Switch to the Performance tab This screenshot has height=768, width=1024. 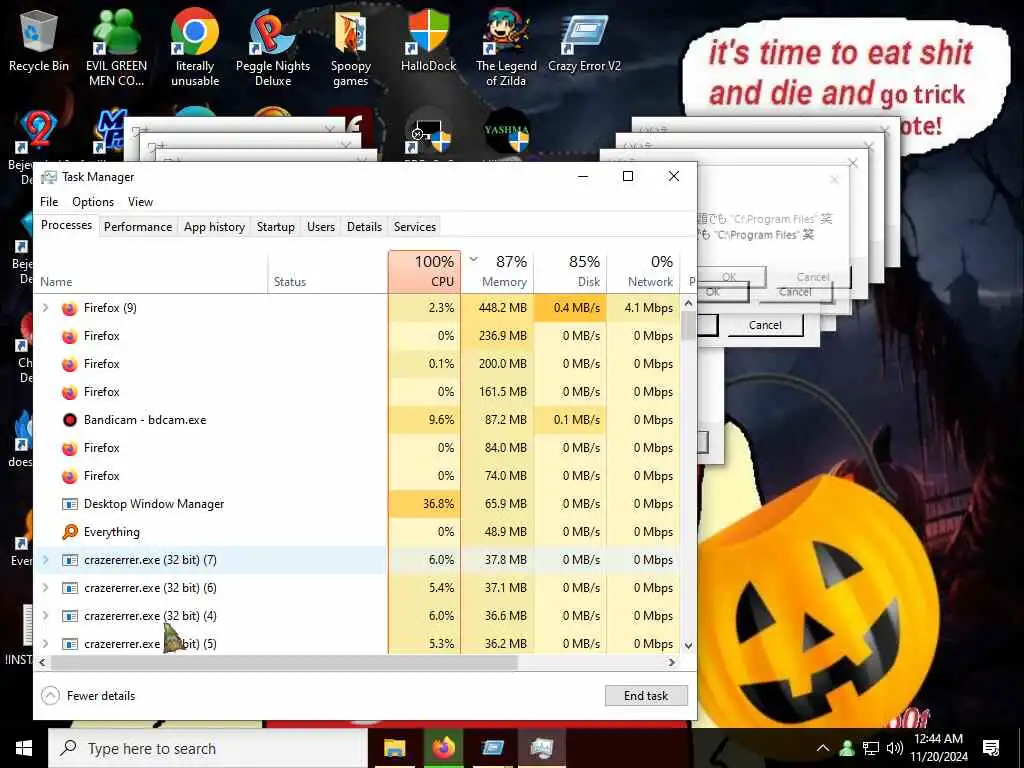click(138, 227)
